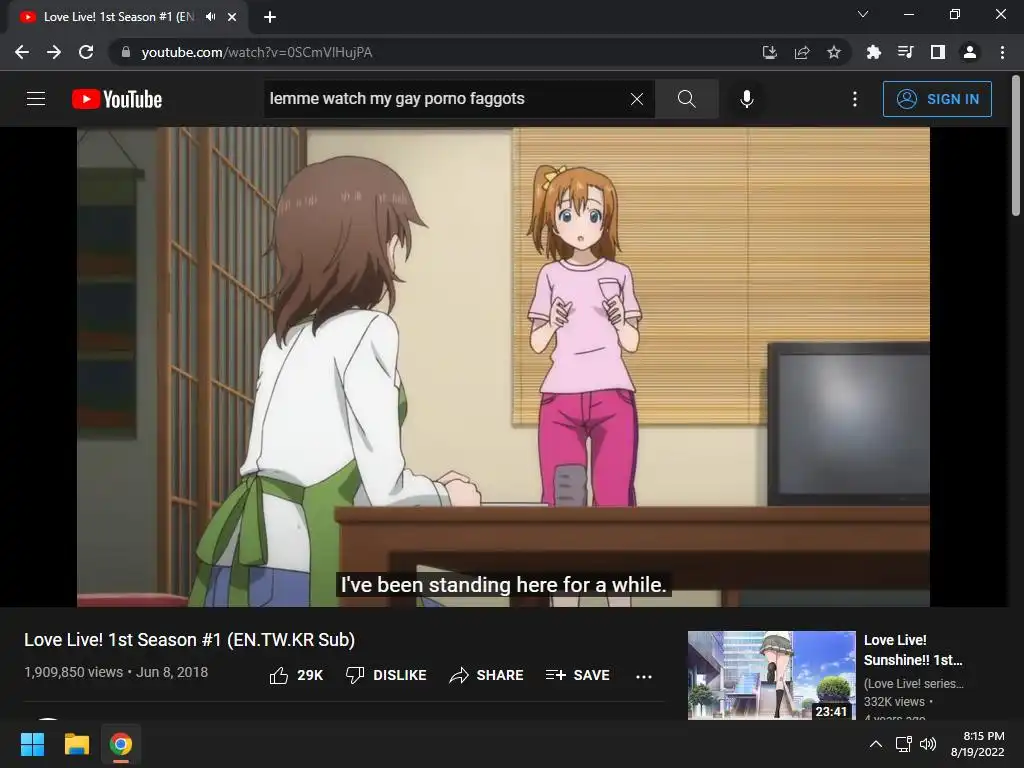Reload the YouTube page
The width and height of the screenshot is (1024, 768).
(86, 52)
